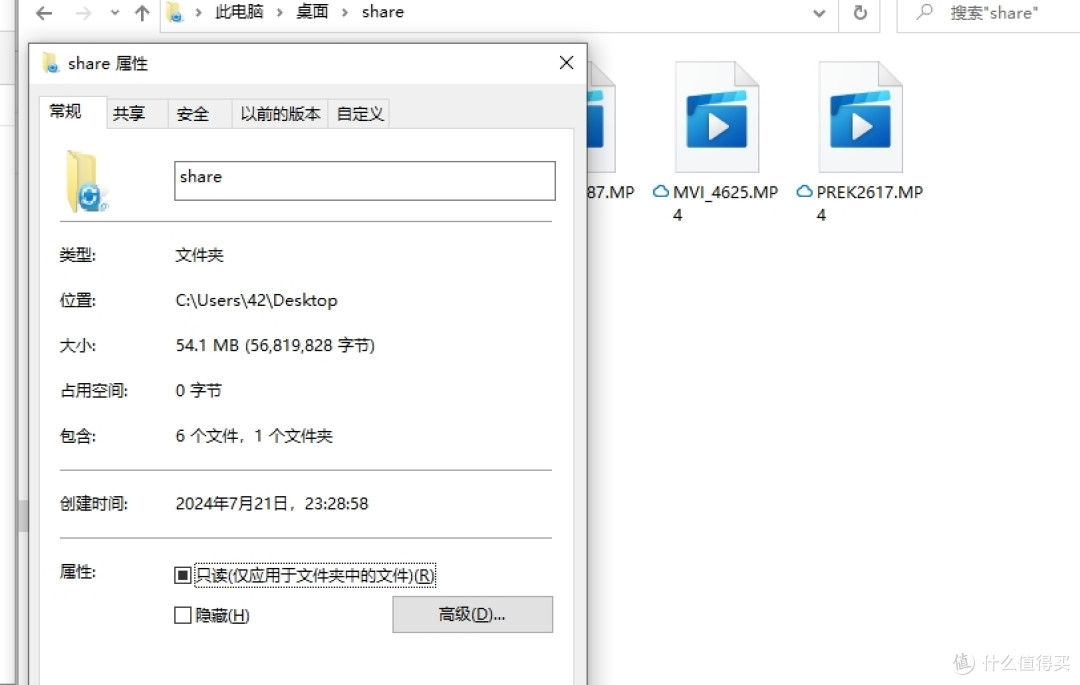Click 6 个文件，1 个文件夹 text
Image resolution: width=1080 pixels, height=685 pixels.
click(253, 436)
